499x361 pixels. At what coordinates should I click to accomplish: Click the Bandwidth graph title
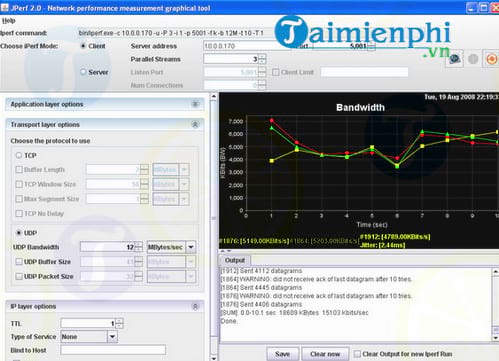[x=360, y=107]
